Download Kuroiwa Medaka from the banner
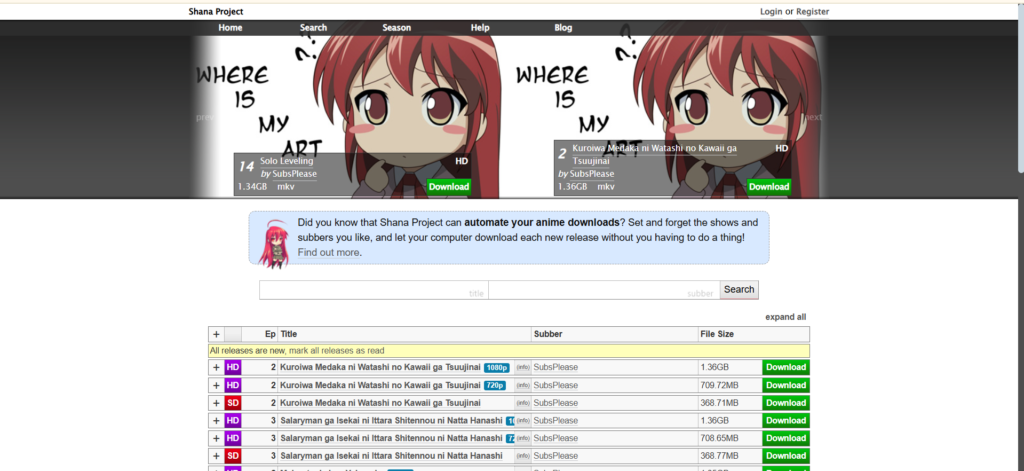 (769, 187)
